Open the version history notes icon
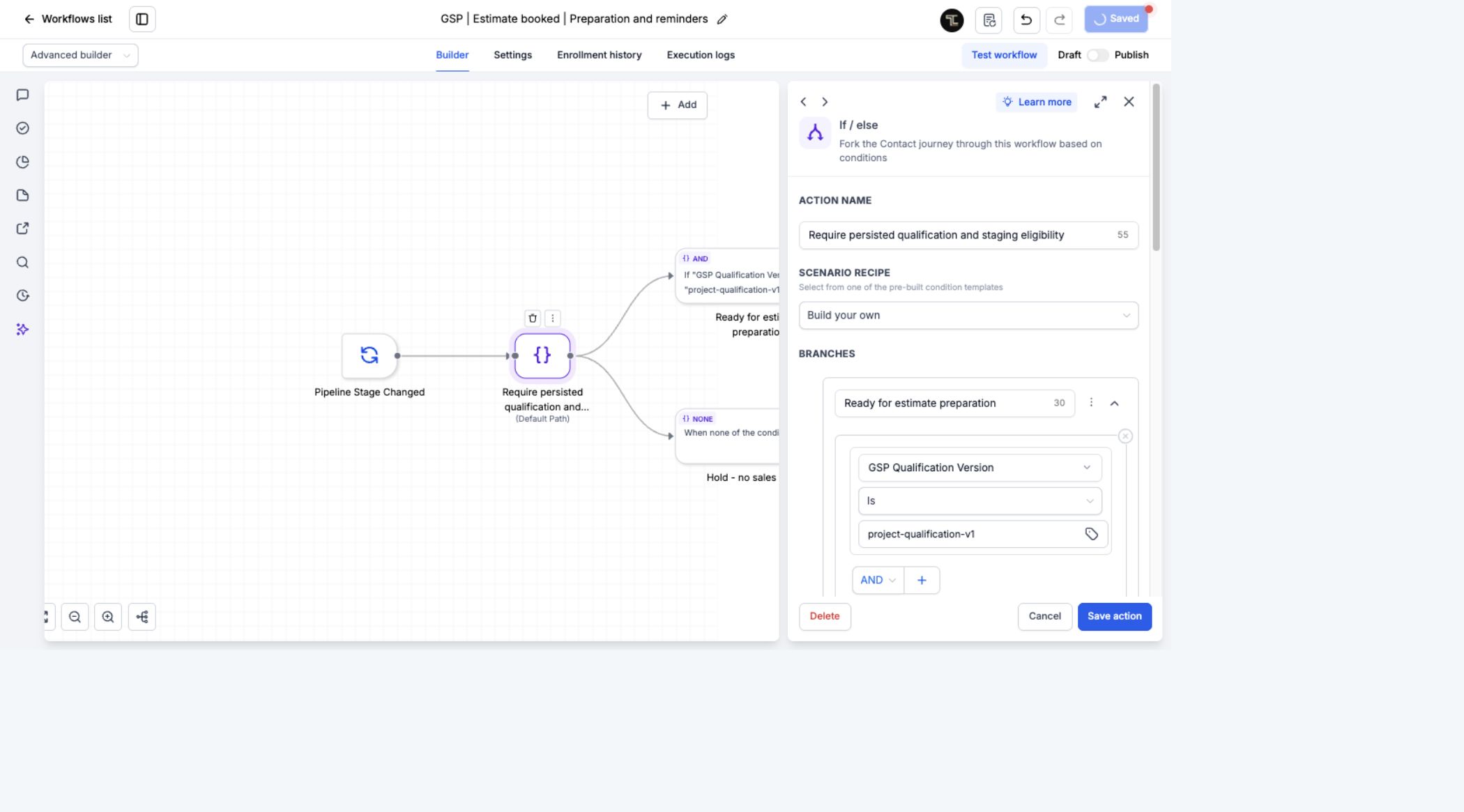 point(989,20)
